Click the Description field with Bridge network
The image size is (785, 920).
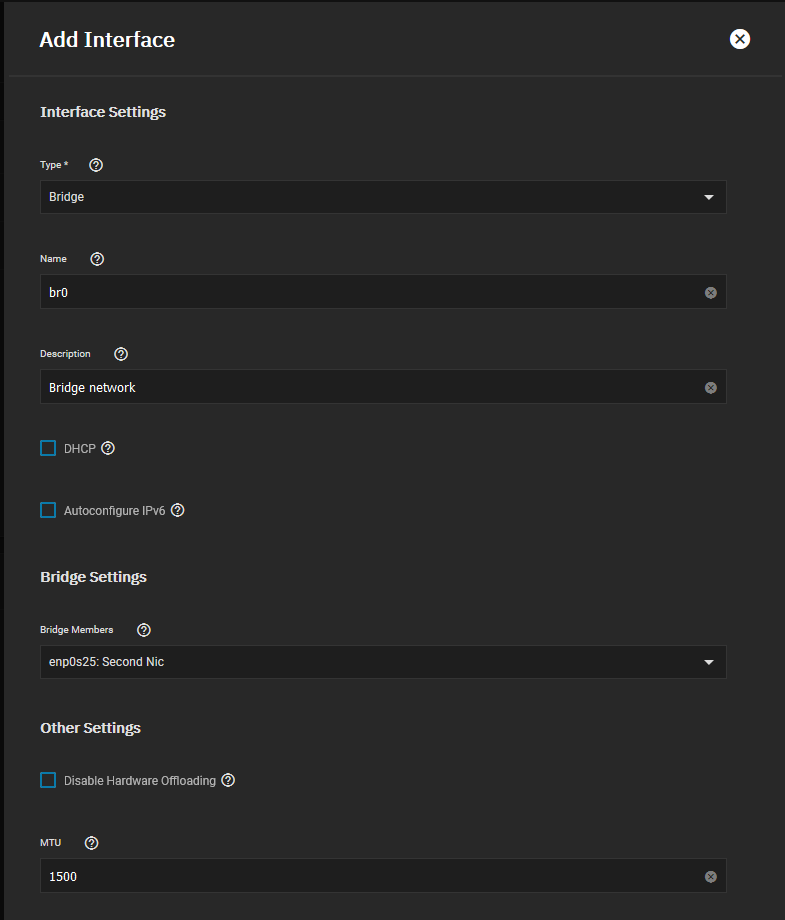(x=370, y=387)
